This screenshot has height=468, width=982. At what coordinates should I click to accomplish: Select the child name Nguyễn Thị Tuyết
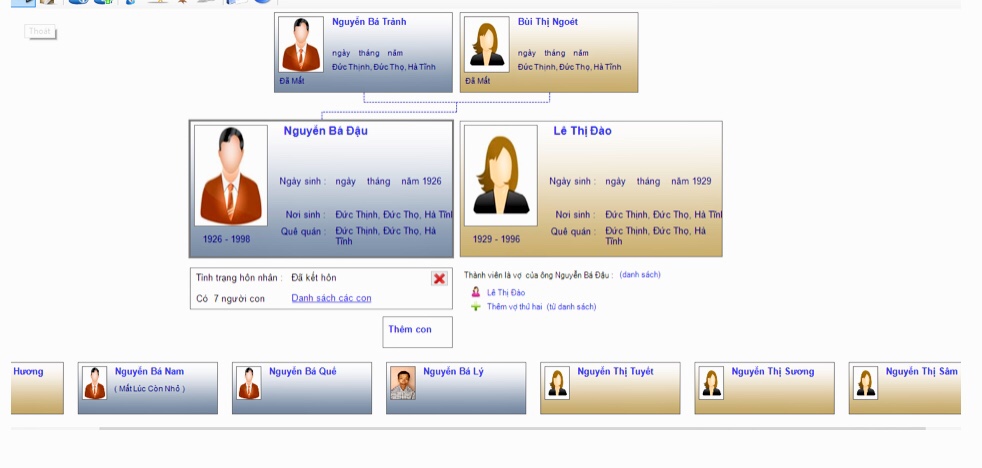tap(615, 372)
